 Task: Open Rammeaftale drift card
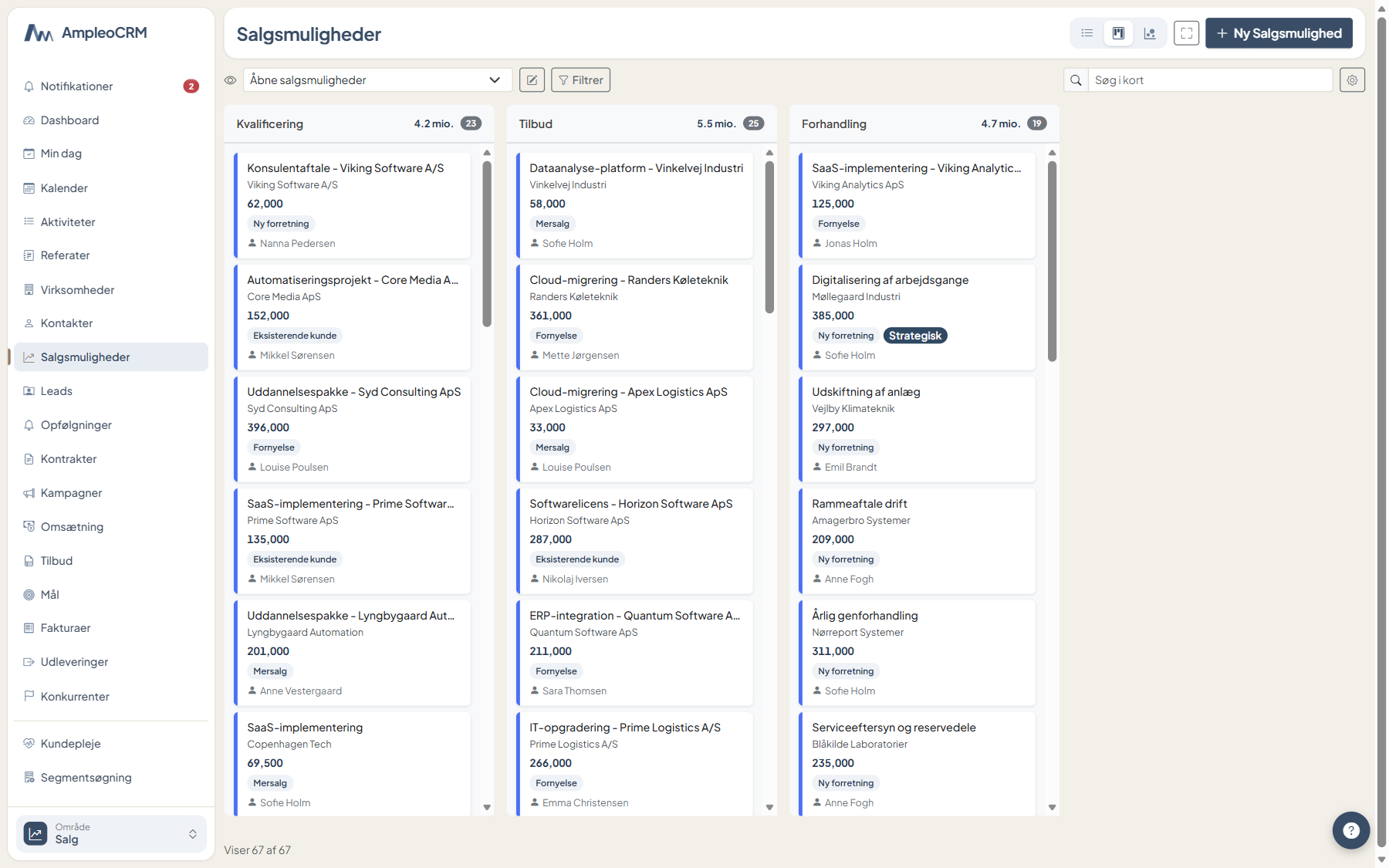pos(917,541)
